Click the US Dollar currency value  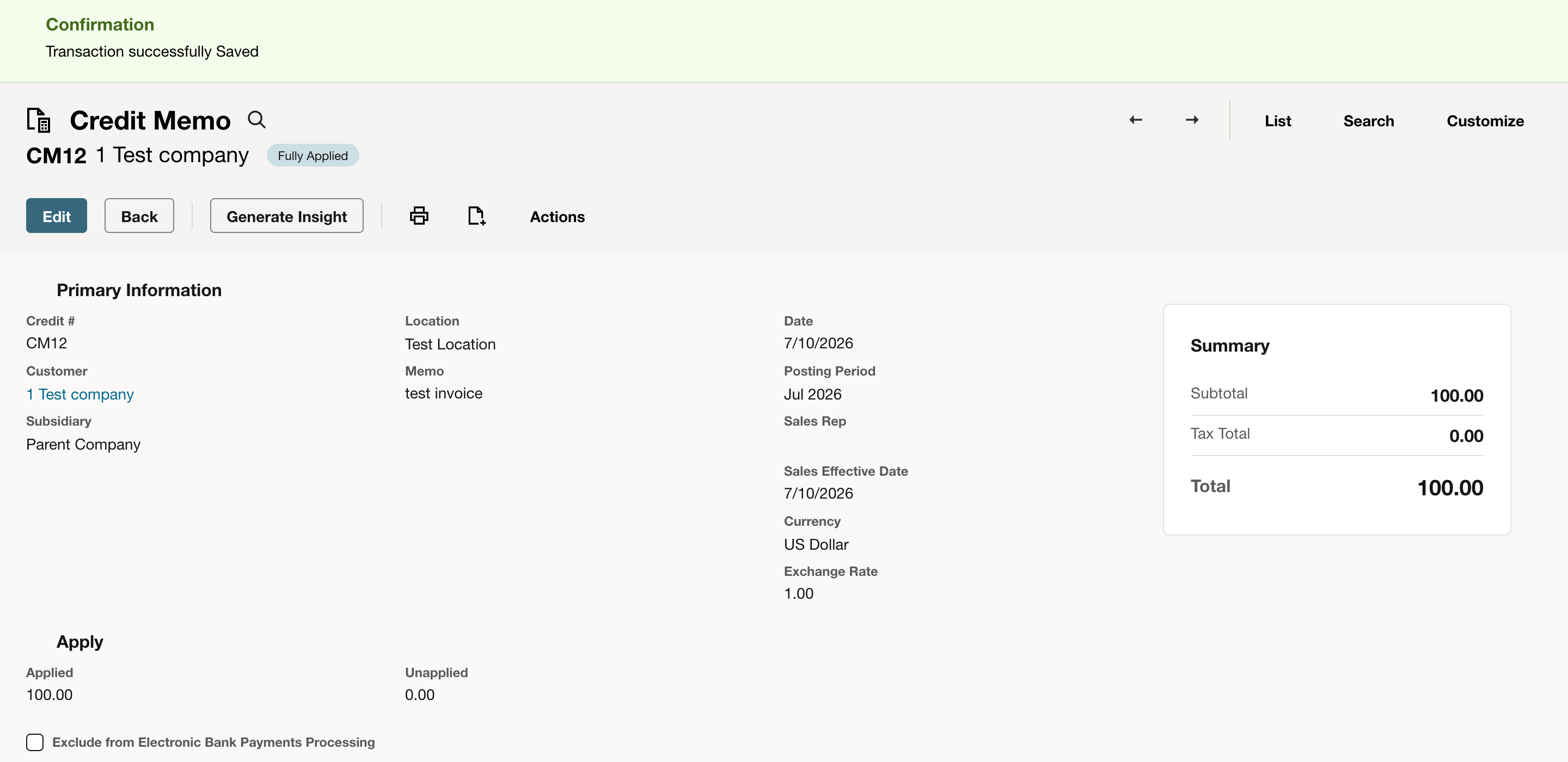tap(816, 544)
